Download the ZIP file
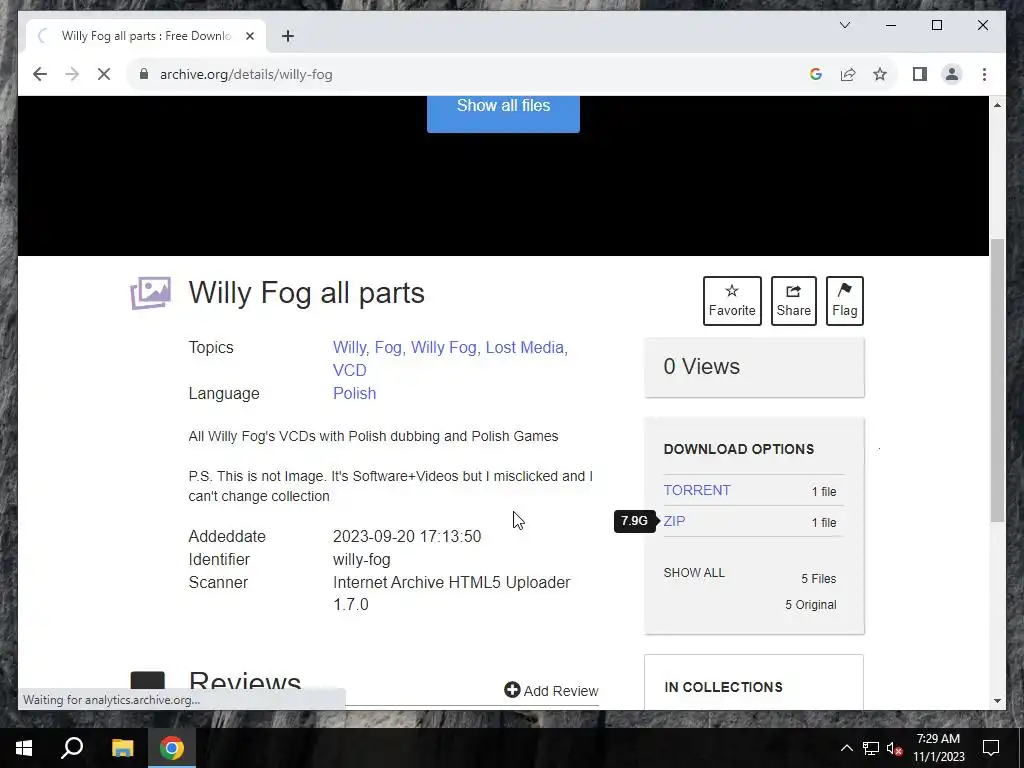 674,521
